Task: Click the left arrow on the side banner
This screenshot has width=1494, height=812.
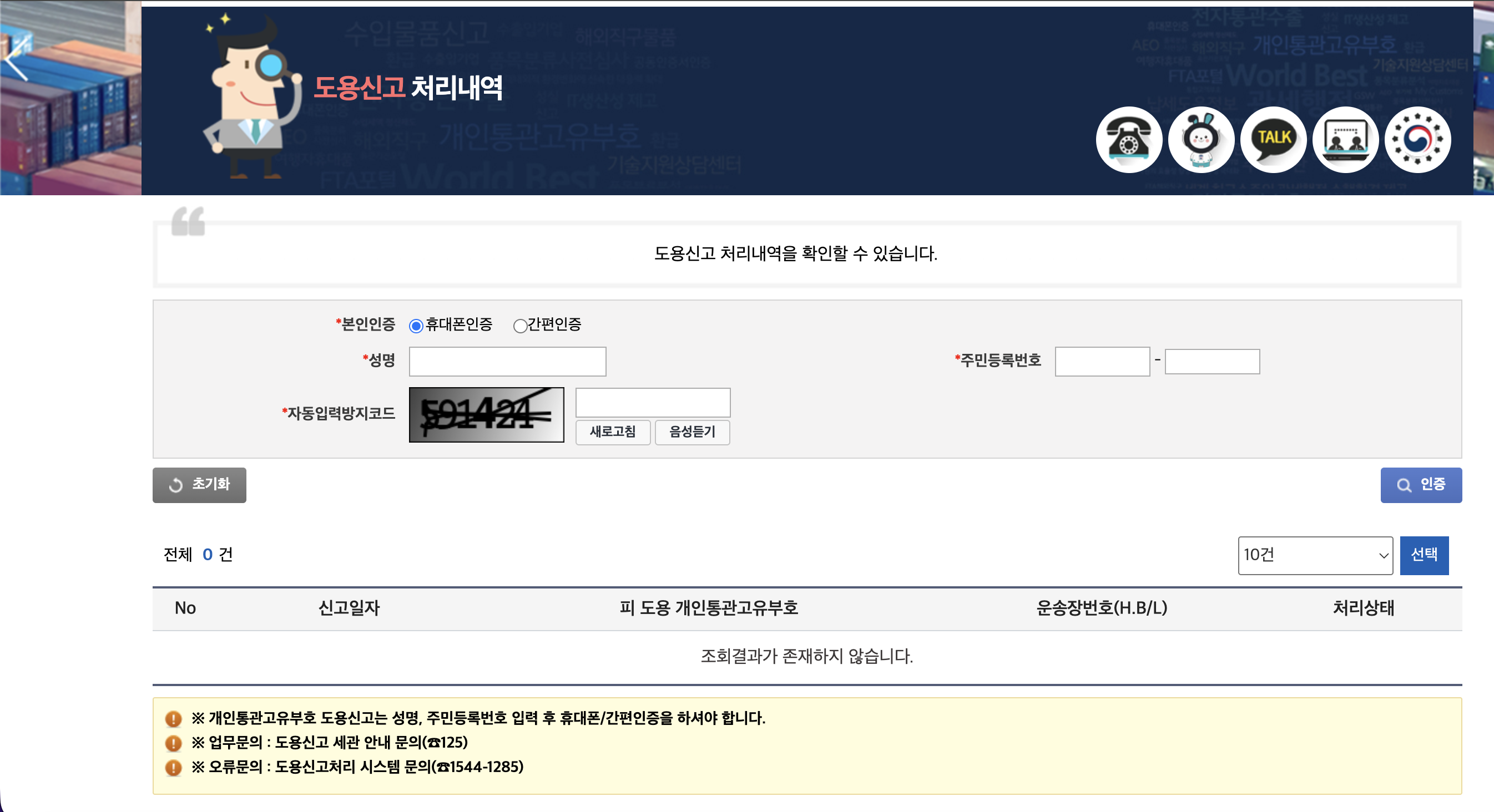Action: click(x=16, y=60)
